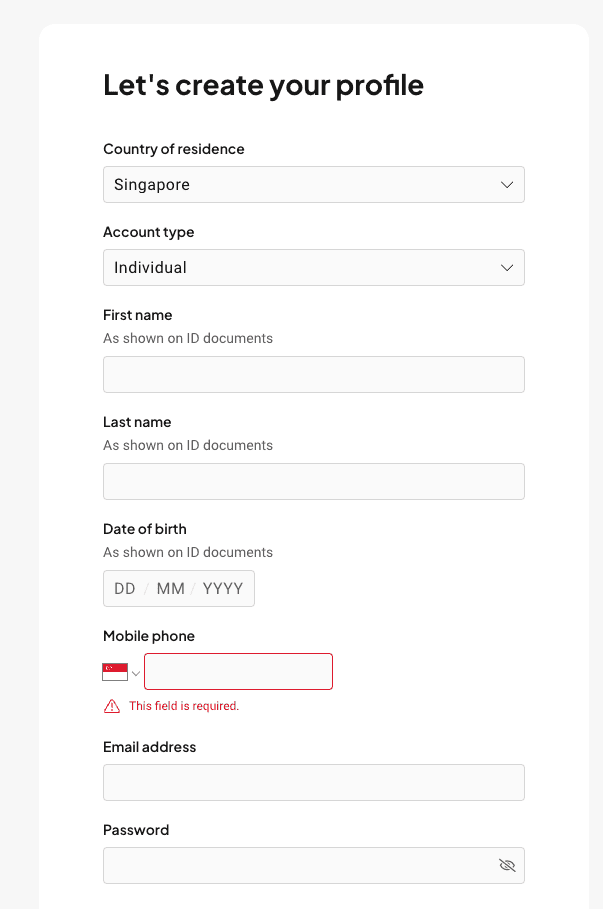
Task: Expand Country of residence dropdown arrow
Action: 507,185
